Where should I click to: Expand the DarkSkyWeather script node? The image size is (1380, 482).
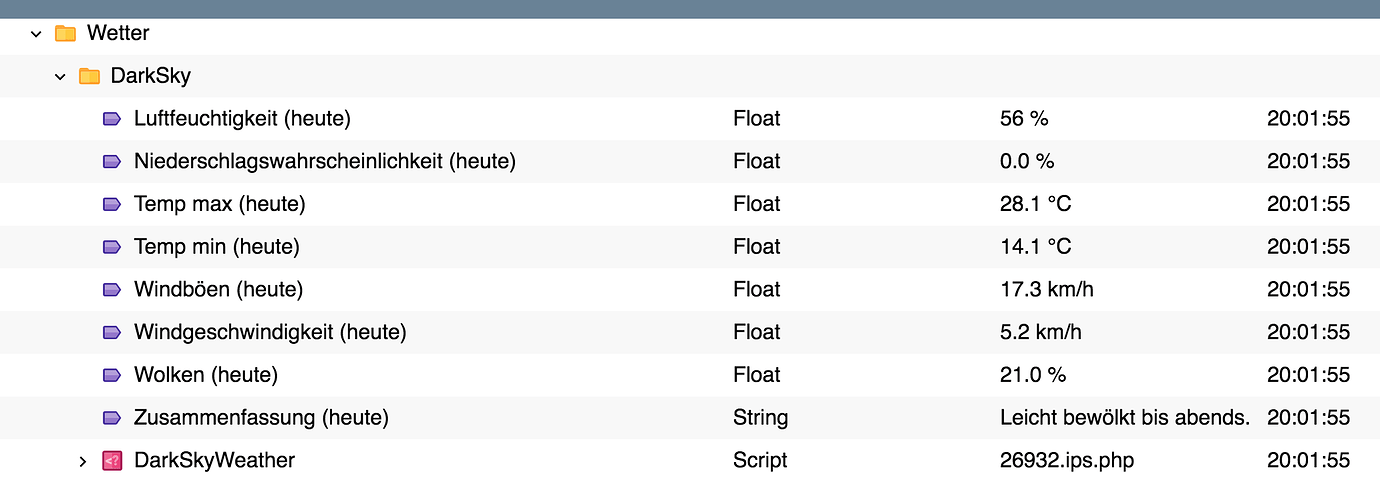(x=84, y=461)
